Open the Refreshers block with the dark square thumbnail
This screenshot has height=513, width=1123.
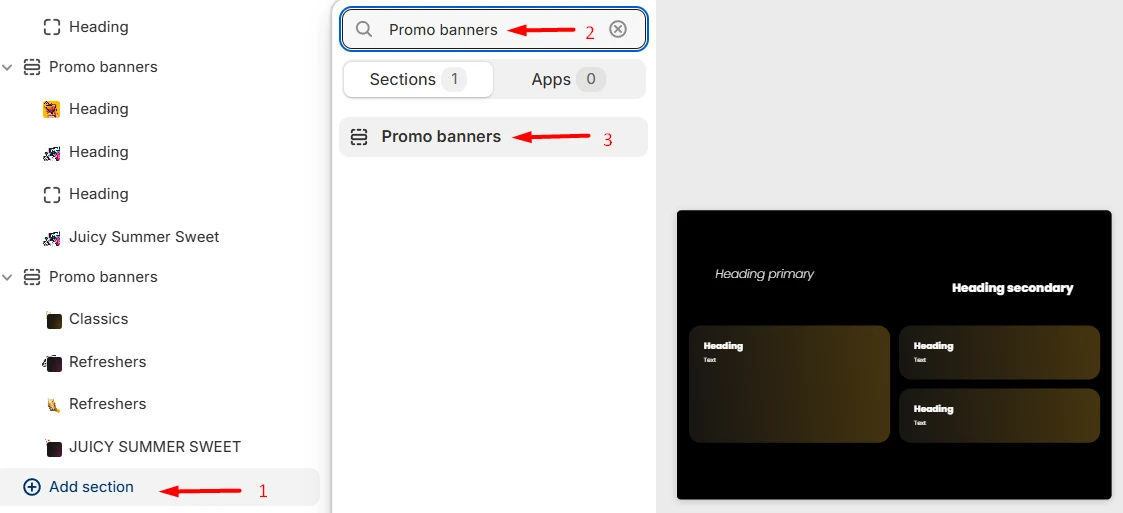(107, 363)
